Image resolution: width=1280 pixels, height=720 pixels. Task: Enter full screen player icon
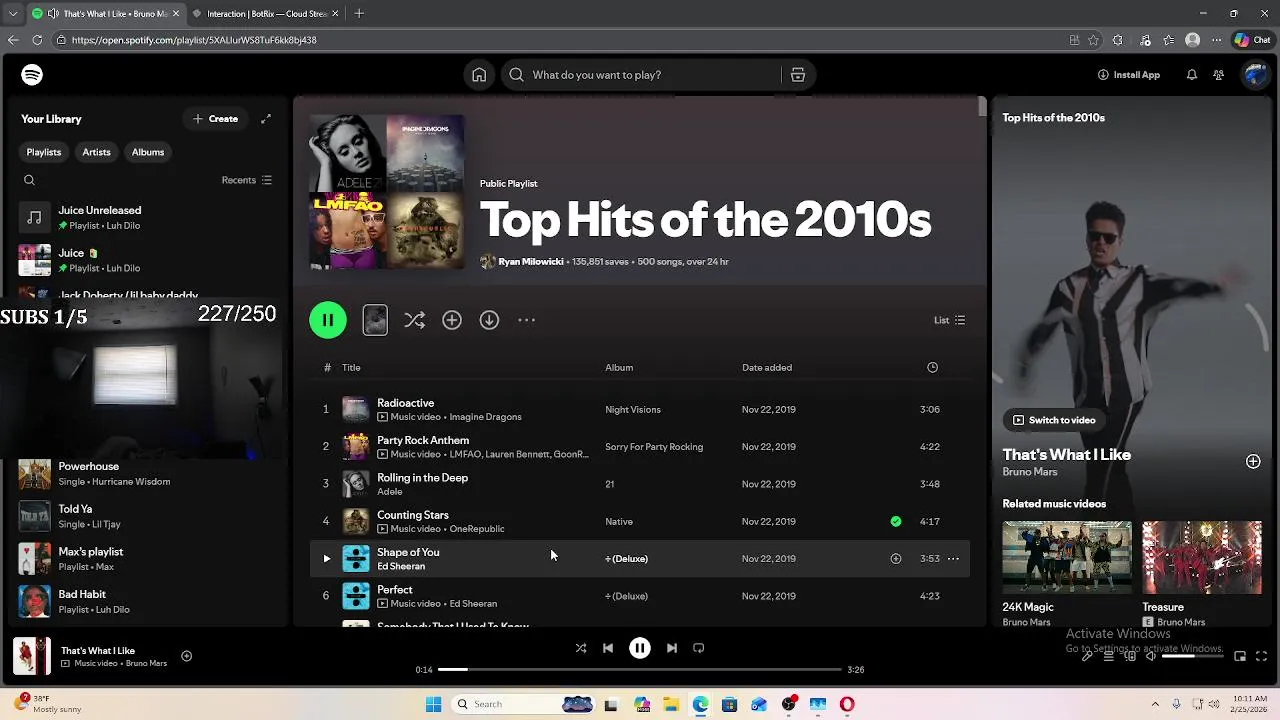[1261, 656]
